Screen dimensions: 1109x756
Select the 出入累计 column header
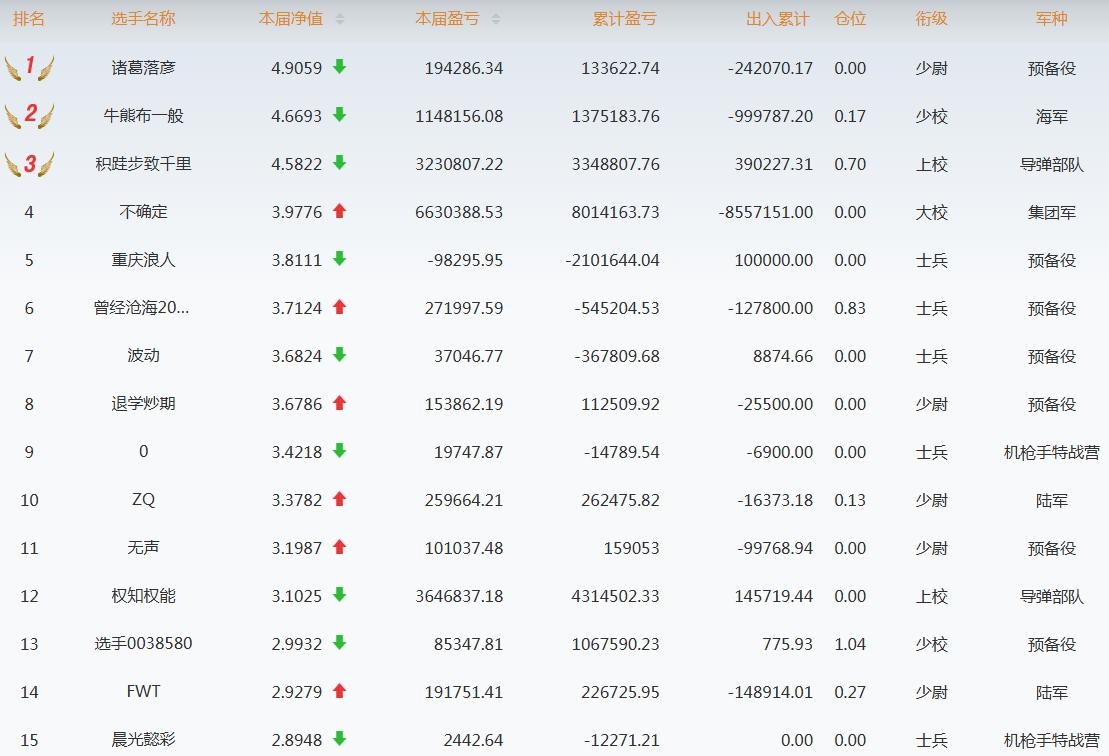click(778, 19)
